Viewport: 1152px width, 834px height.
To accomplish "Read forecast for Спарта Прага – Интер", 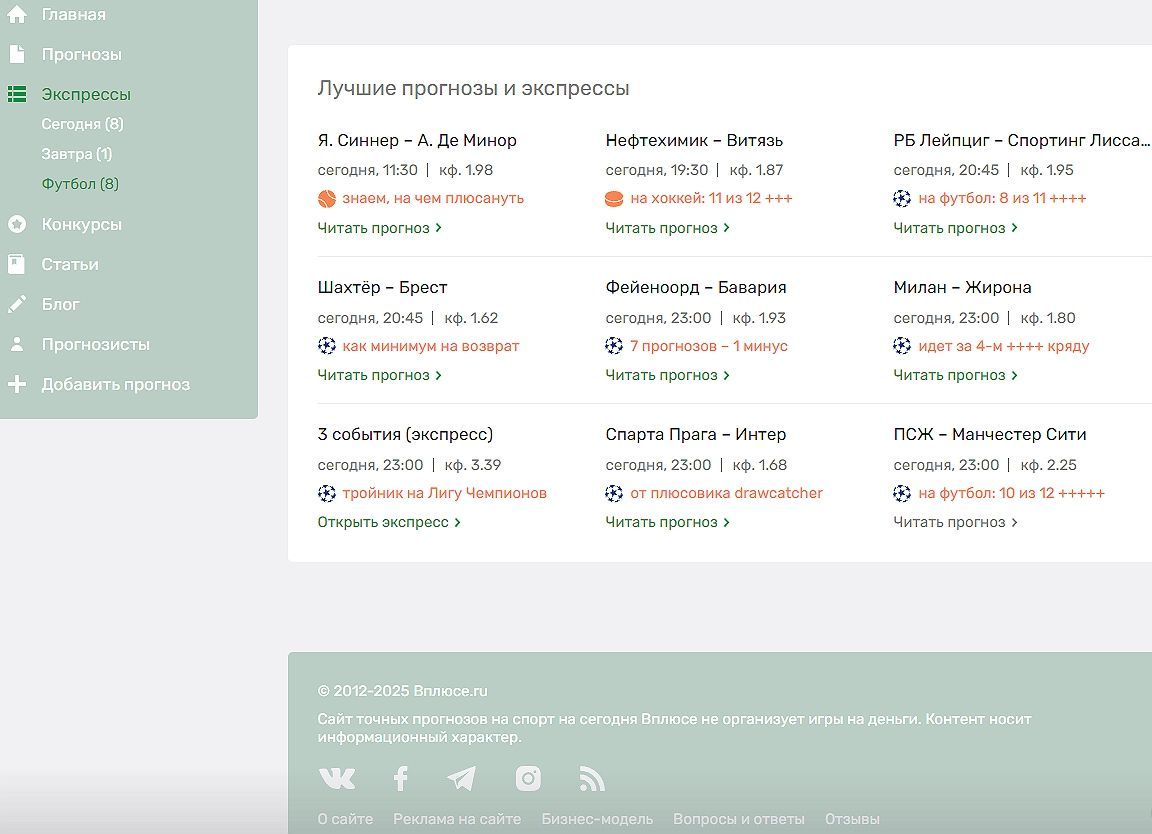I will (668, 522).
